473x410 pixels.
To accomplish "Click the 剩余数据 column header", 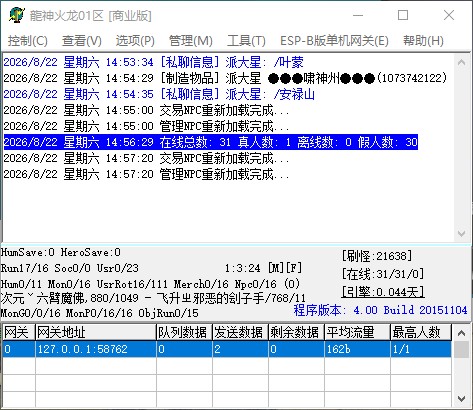I will click(296, 332).
